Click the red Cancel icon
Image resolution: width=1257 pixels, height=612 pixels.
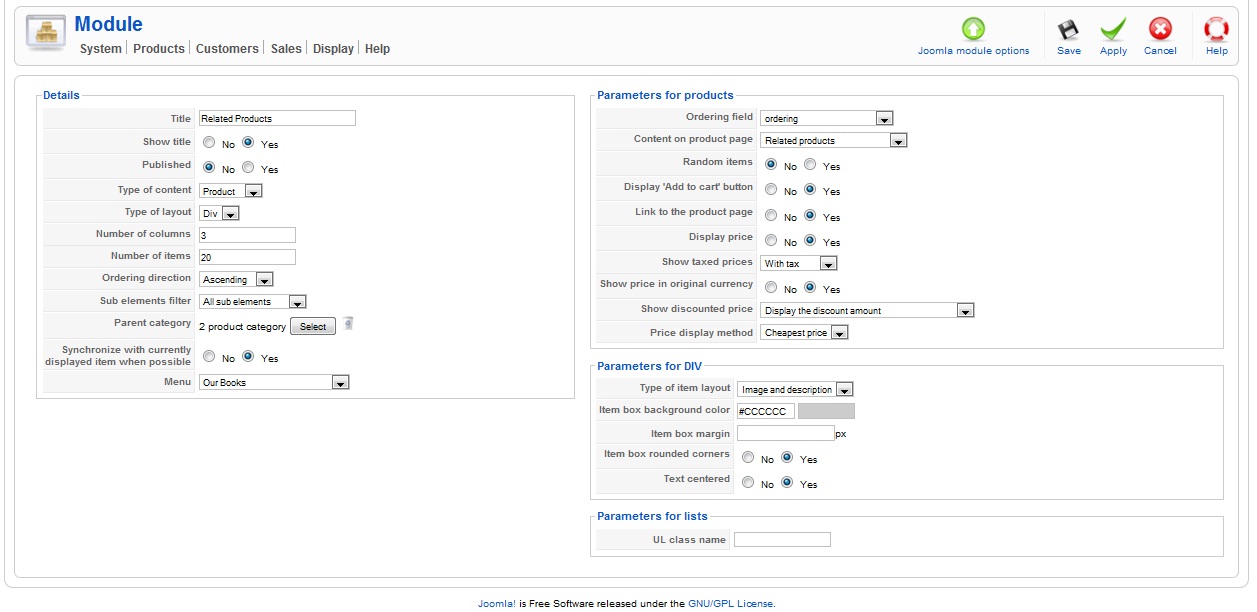click(1160, 31)
